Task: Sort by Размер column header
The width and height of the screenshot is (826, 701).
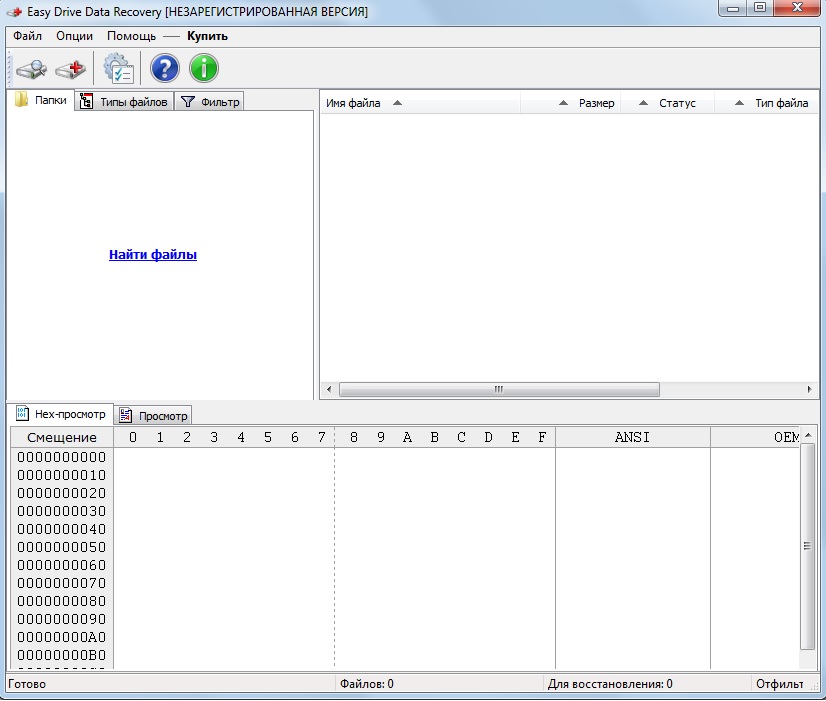Action: 571,103
